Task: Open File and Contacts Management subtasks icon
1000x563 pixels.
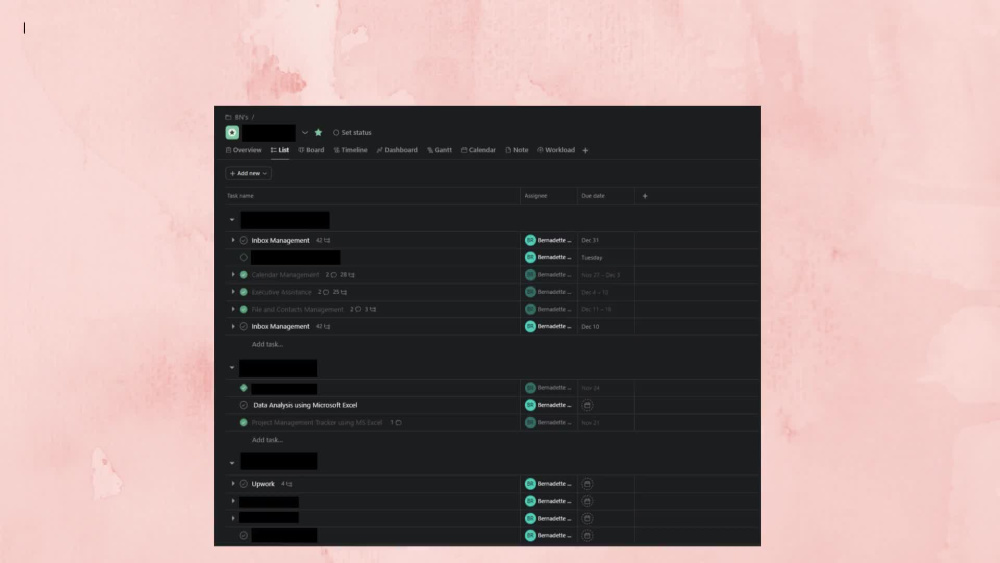Action: [371, 309]
